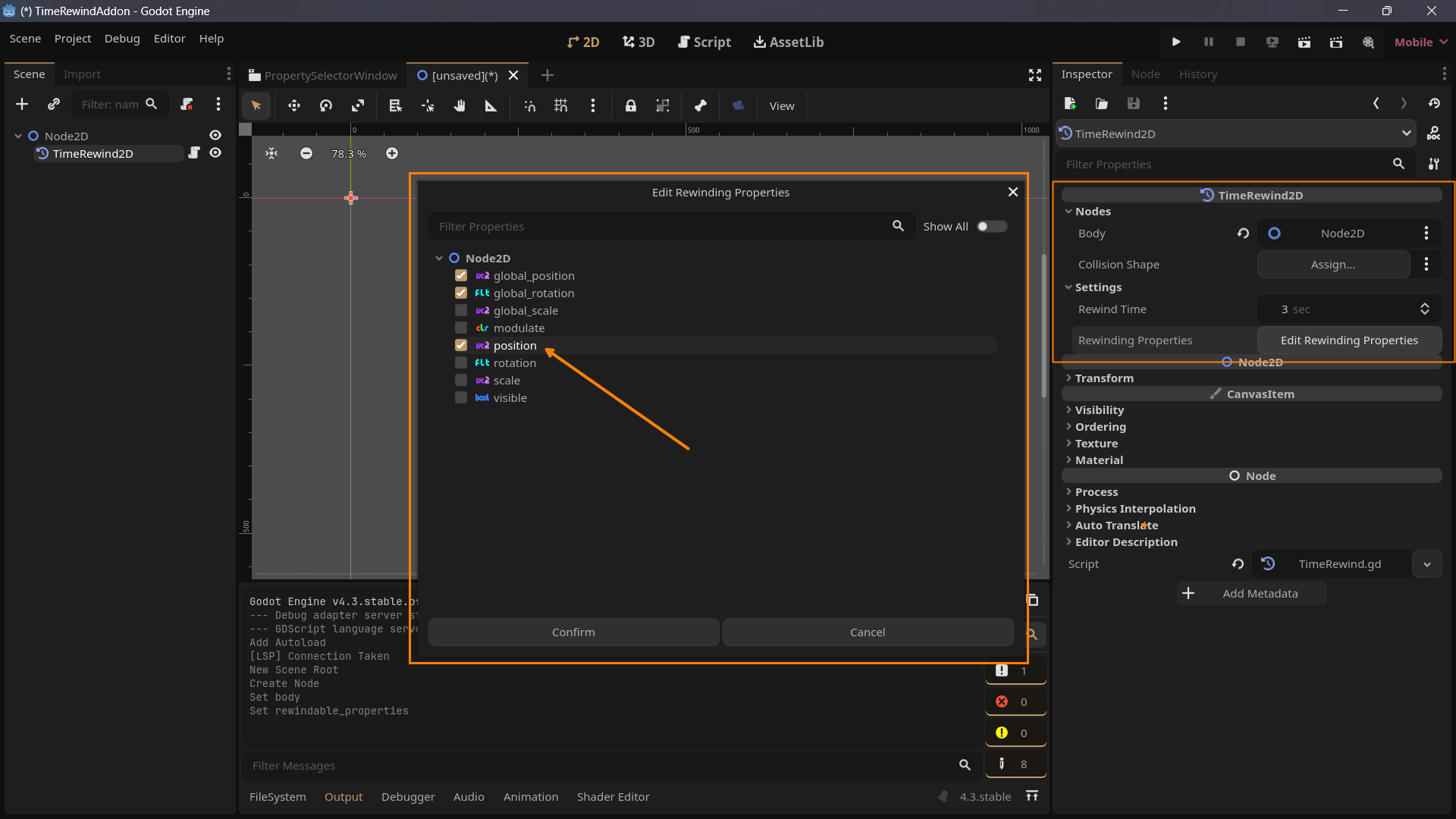Toggle the Show All switch
Viewport: 1456px width, 819px height.
point(991,227)
